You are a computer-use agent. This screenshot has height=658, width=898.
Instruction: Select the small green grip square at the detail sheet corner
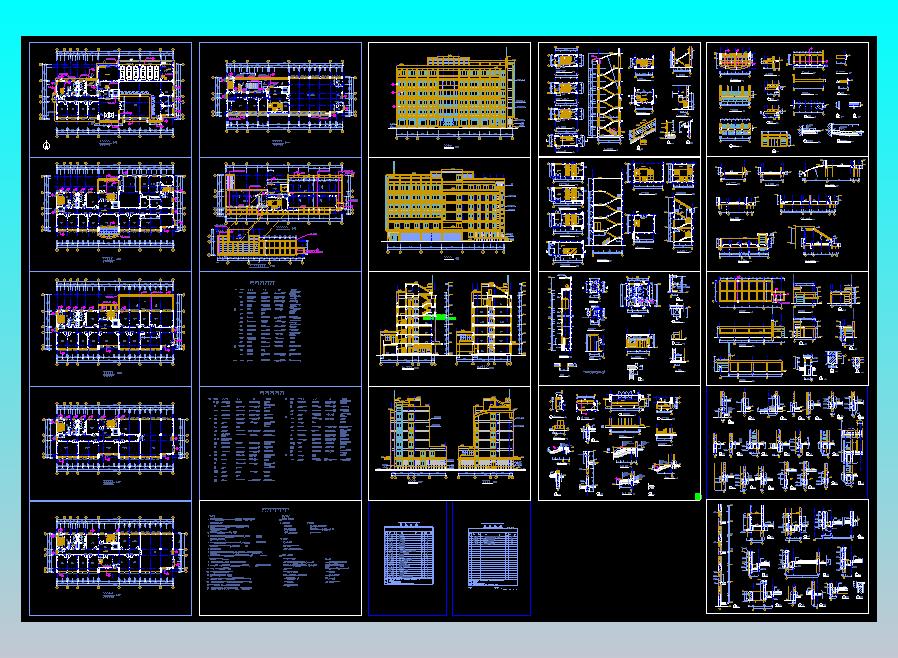coord(698,497)
